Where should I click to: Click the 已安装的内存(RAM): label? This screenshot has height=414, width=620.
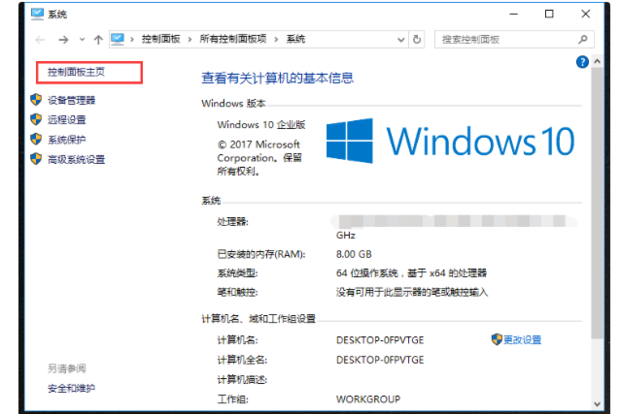(x=261, y=254)
